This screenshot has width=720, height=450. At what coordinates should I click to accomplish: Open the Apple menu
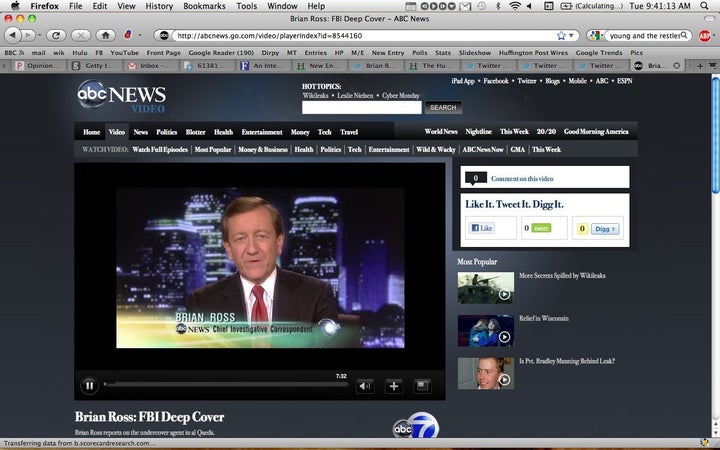(x=15, y=6)
